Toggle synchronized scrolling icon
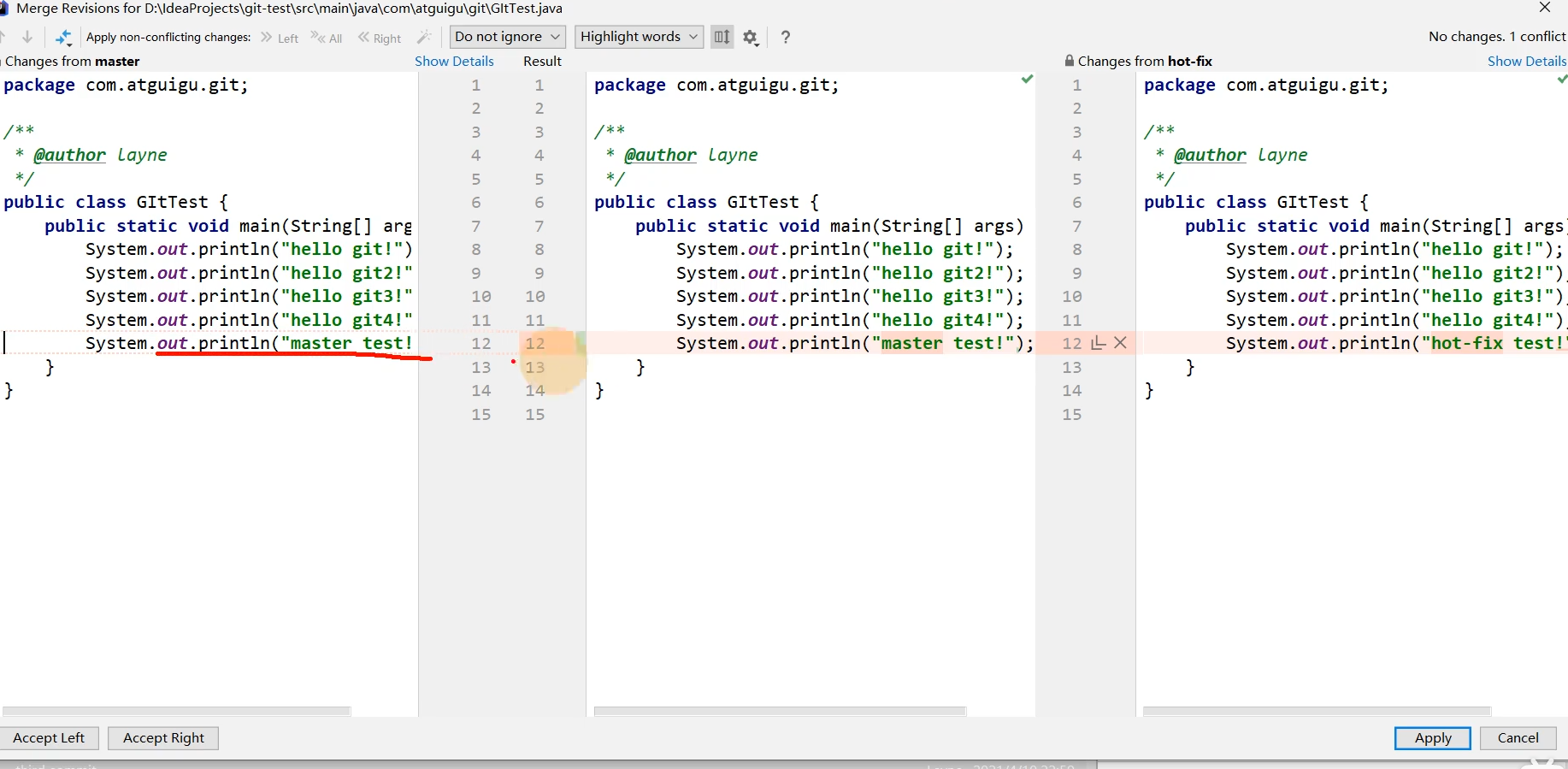This screenshot has height=769, width=1568. click(722, 37)
